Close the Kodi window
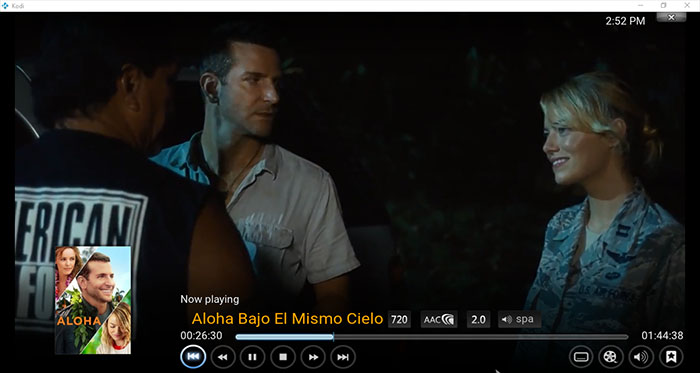The height and width of the screenshot is (373, 700). (687, 5)
